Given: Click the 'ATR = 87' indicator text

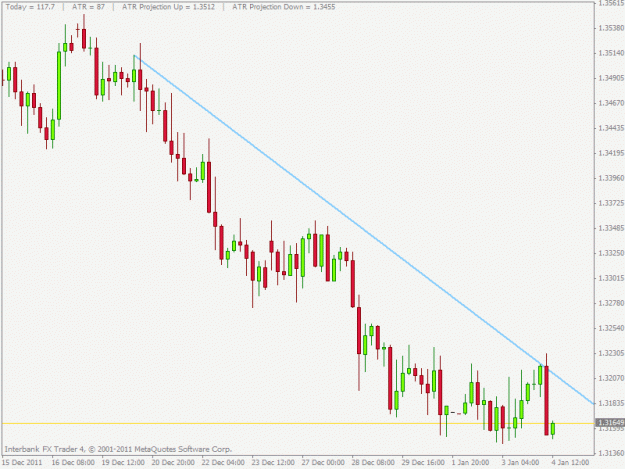Looking at the screenshot, I should tap(88, 7).
